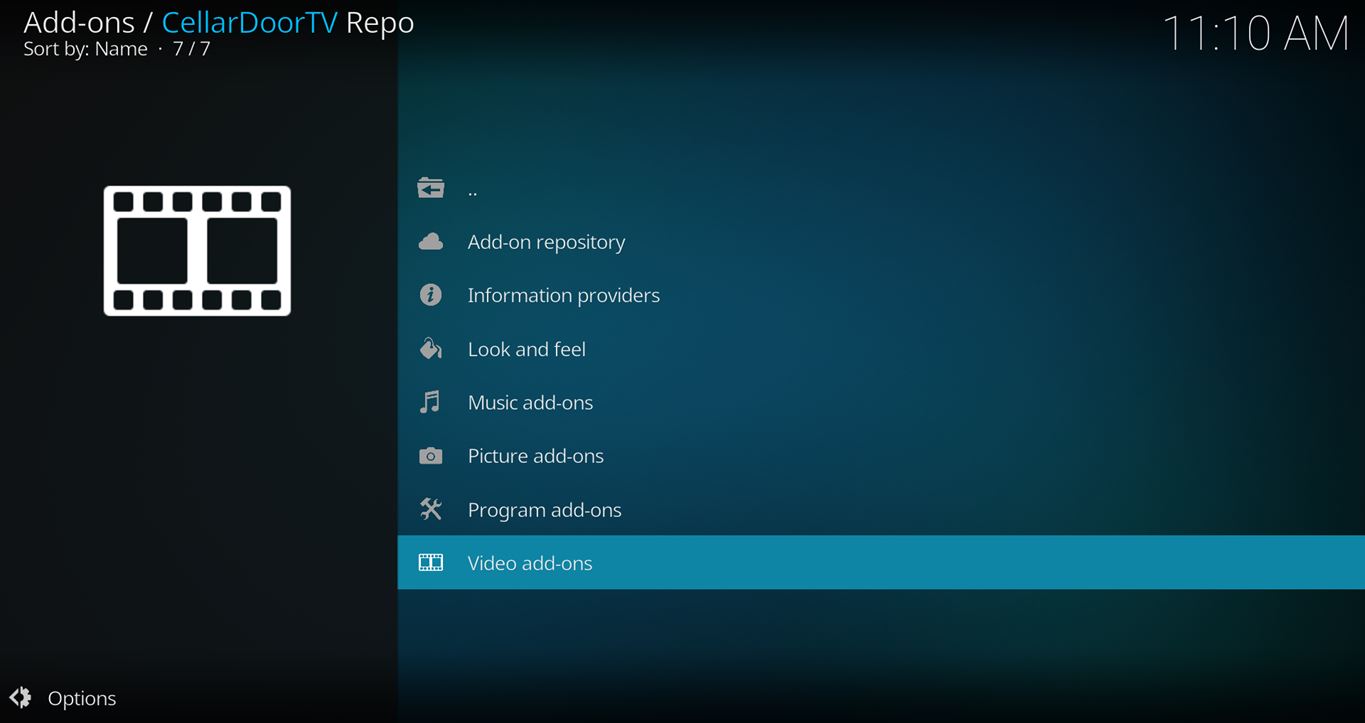Click the Options gear icon
Screen dimensions: 1365x723
pos(20,698)
